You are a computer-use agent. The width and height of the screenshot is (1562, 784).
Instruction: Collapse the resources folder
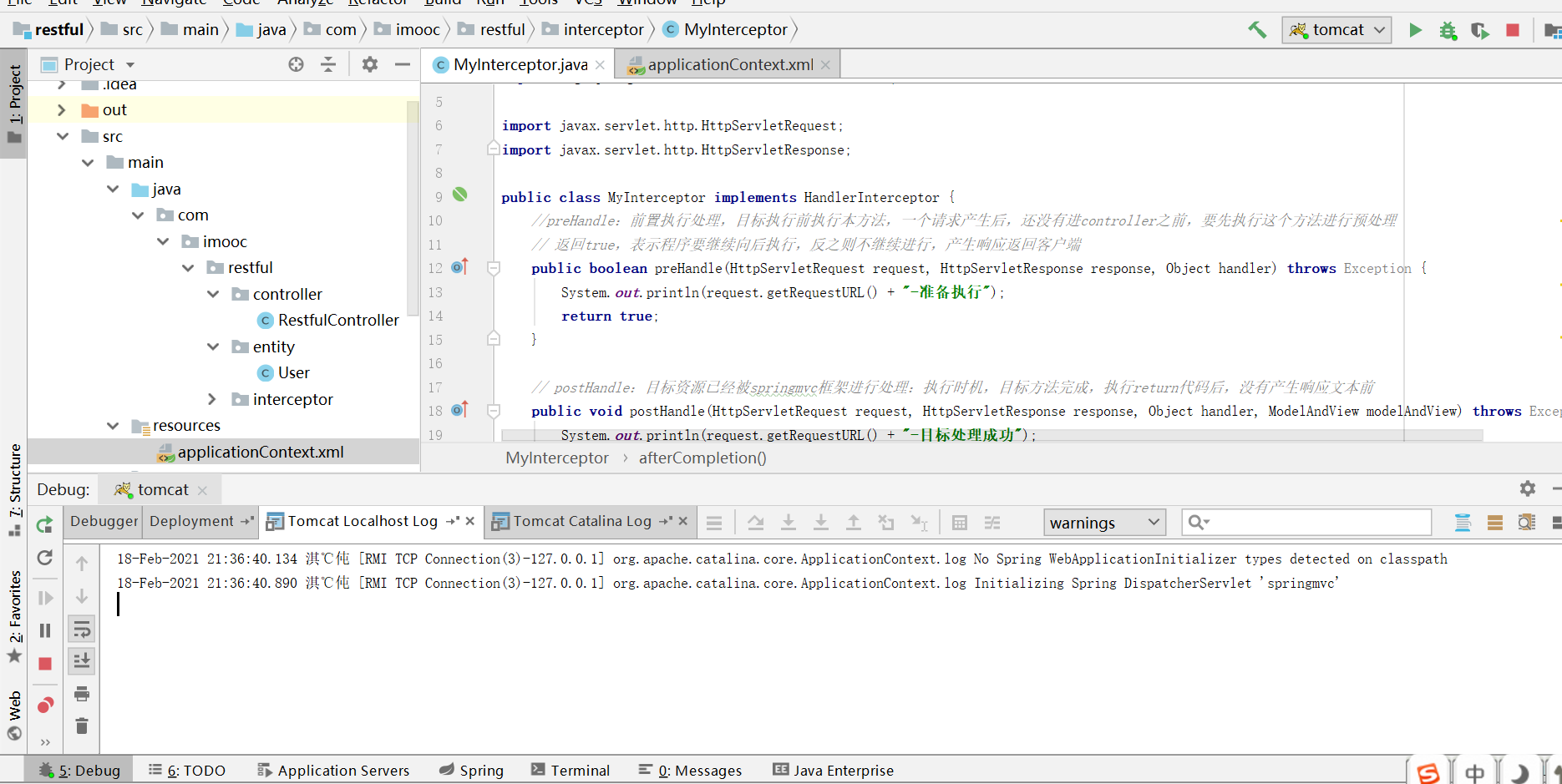(113, 425)
